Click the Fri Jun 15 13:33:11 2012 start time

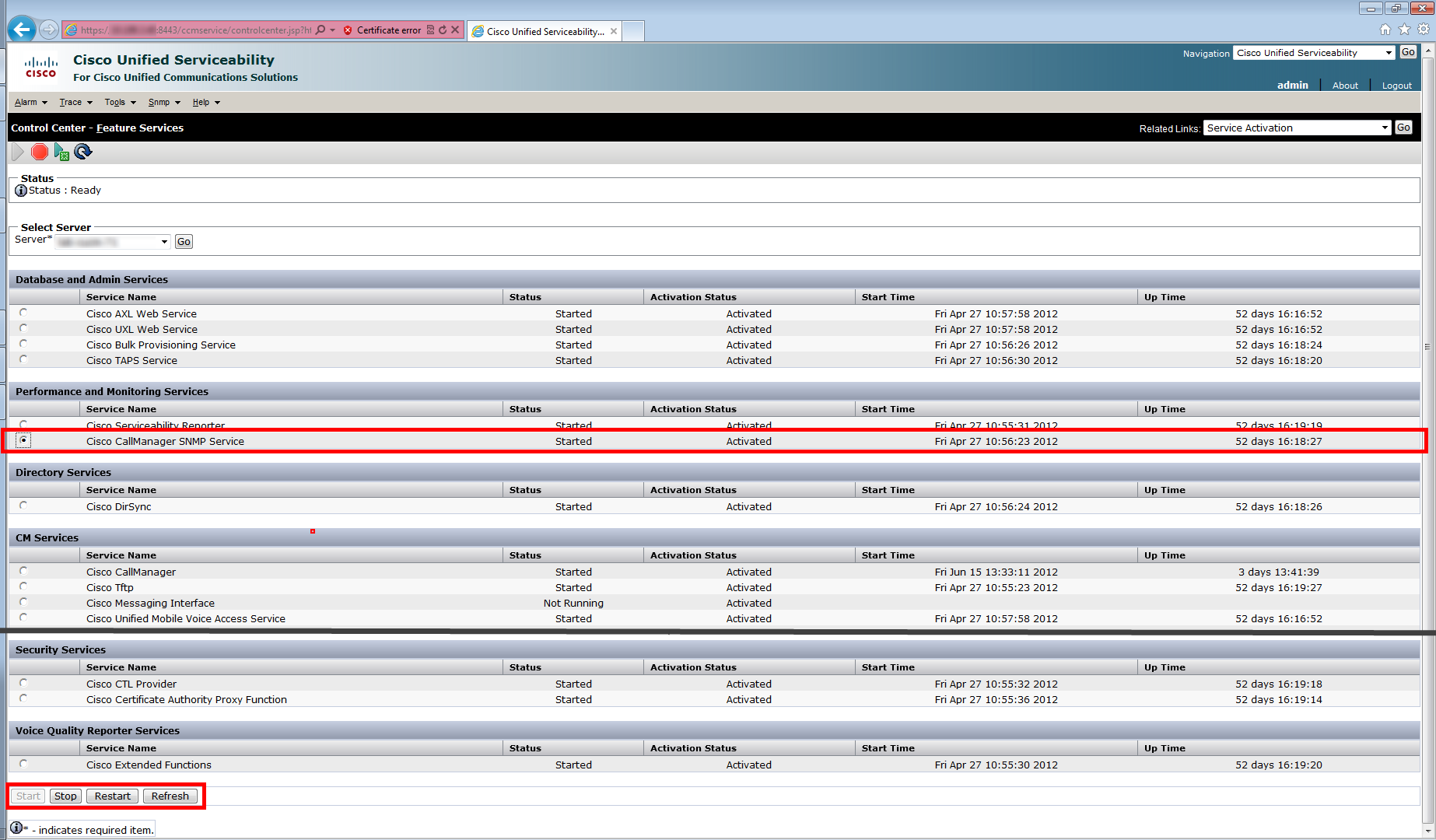[996, 572]
